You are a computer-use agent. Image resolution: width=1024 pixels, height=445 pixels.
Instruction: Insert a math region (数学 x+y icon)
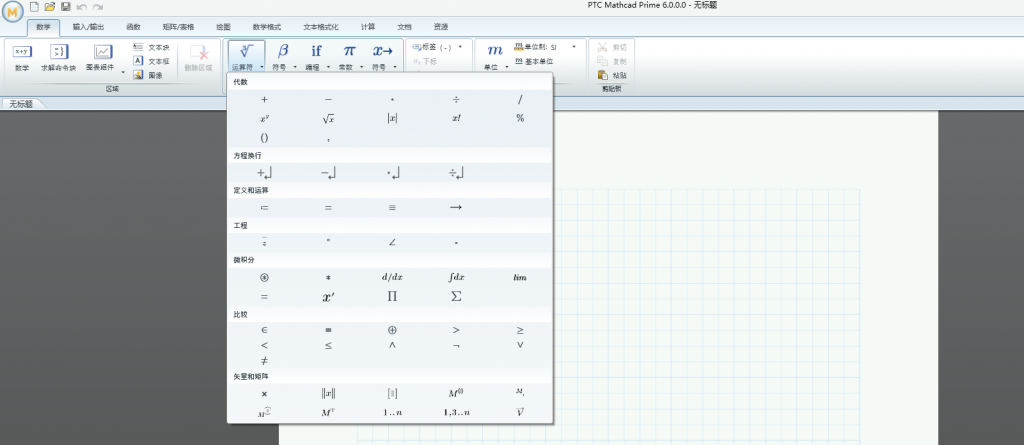point(22,58)
